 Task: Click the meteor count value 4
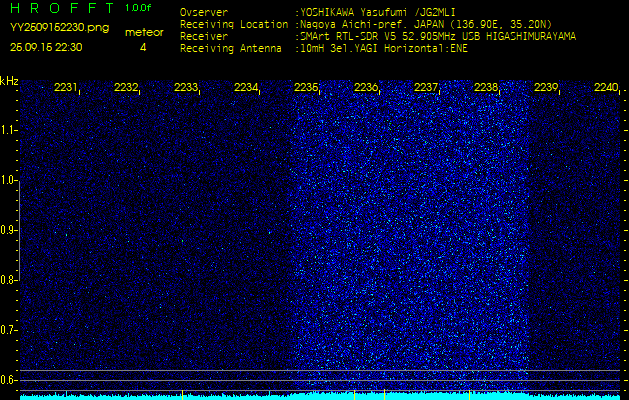(x=143, y=47)
